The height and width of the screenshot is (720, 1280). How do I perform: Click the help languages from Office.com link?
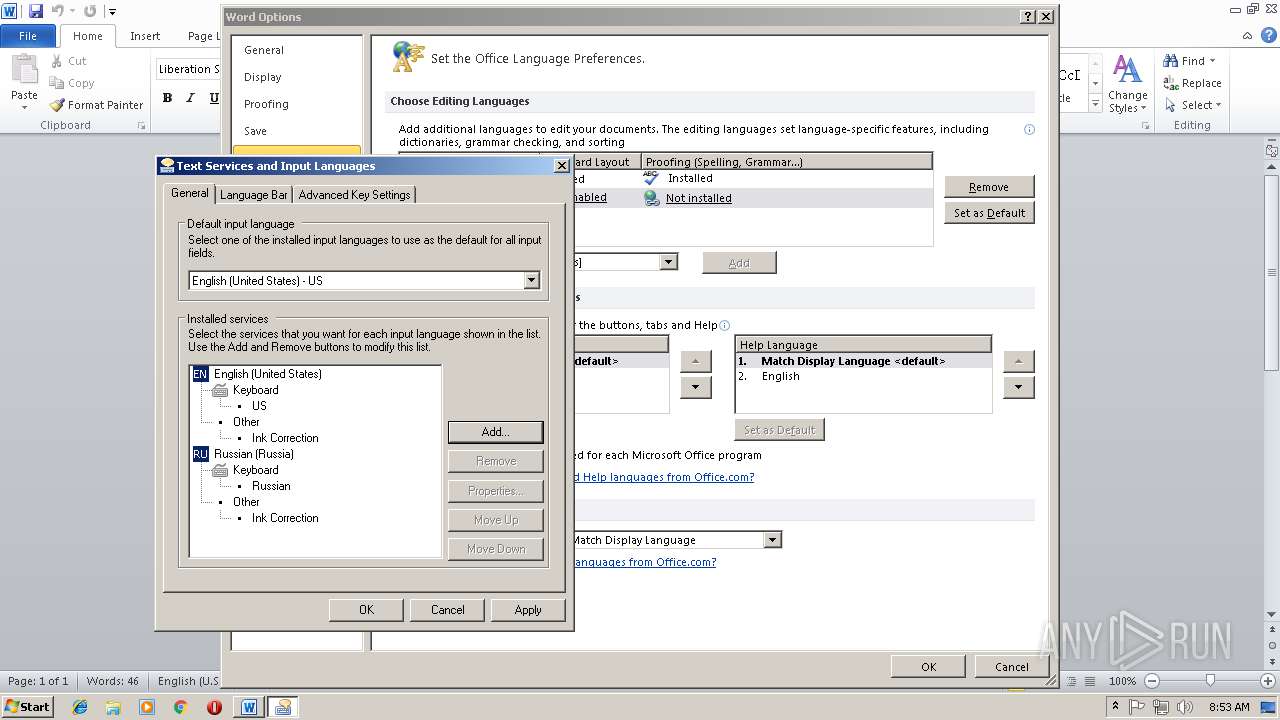tap(664, 477)
